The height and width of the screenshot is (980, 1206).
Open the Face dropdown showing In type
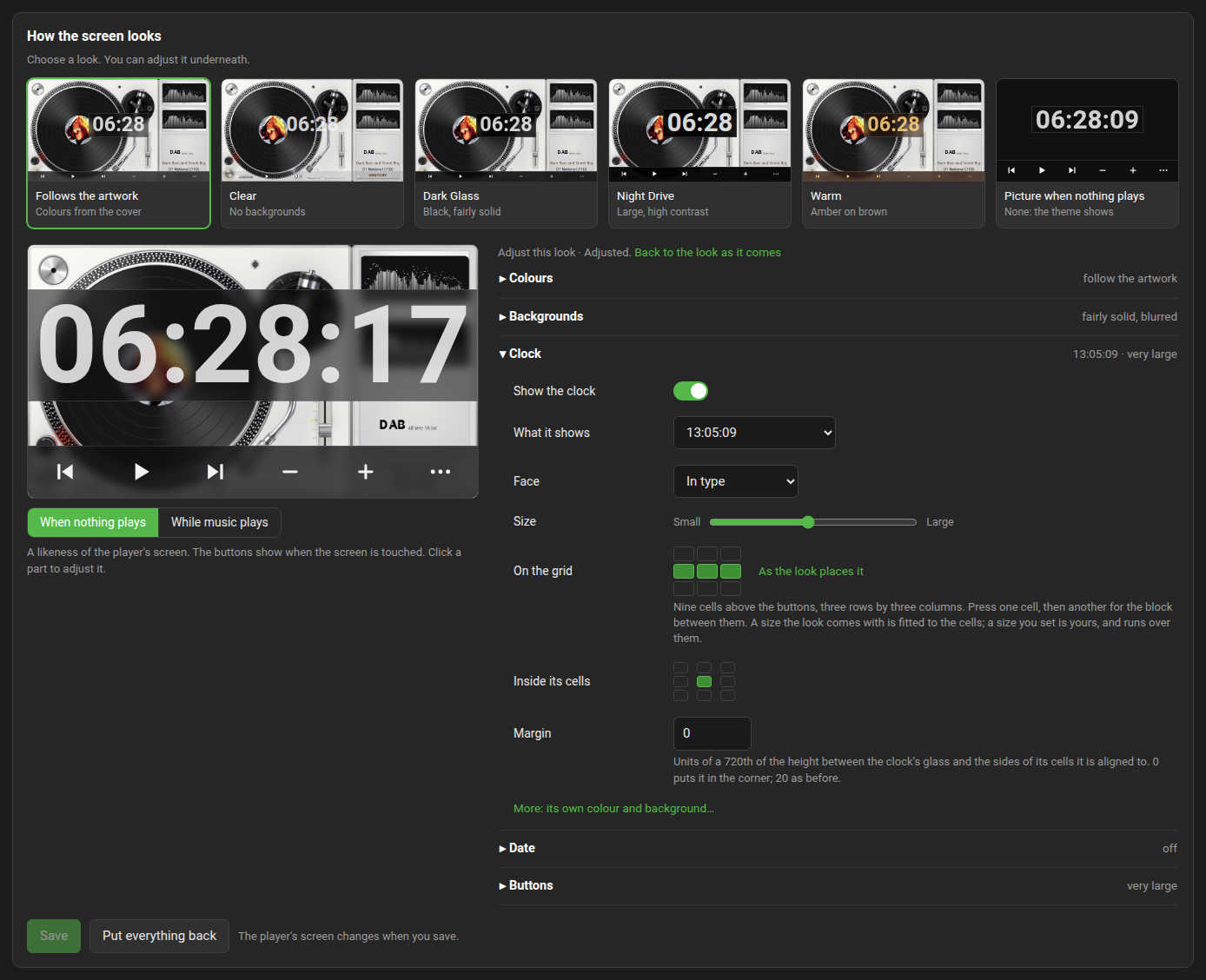pos(736,481)
